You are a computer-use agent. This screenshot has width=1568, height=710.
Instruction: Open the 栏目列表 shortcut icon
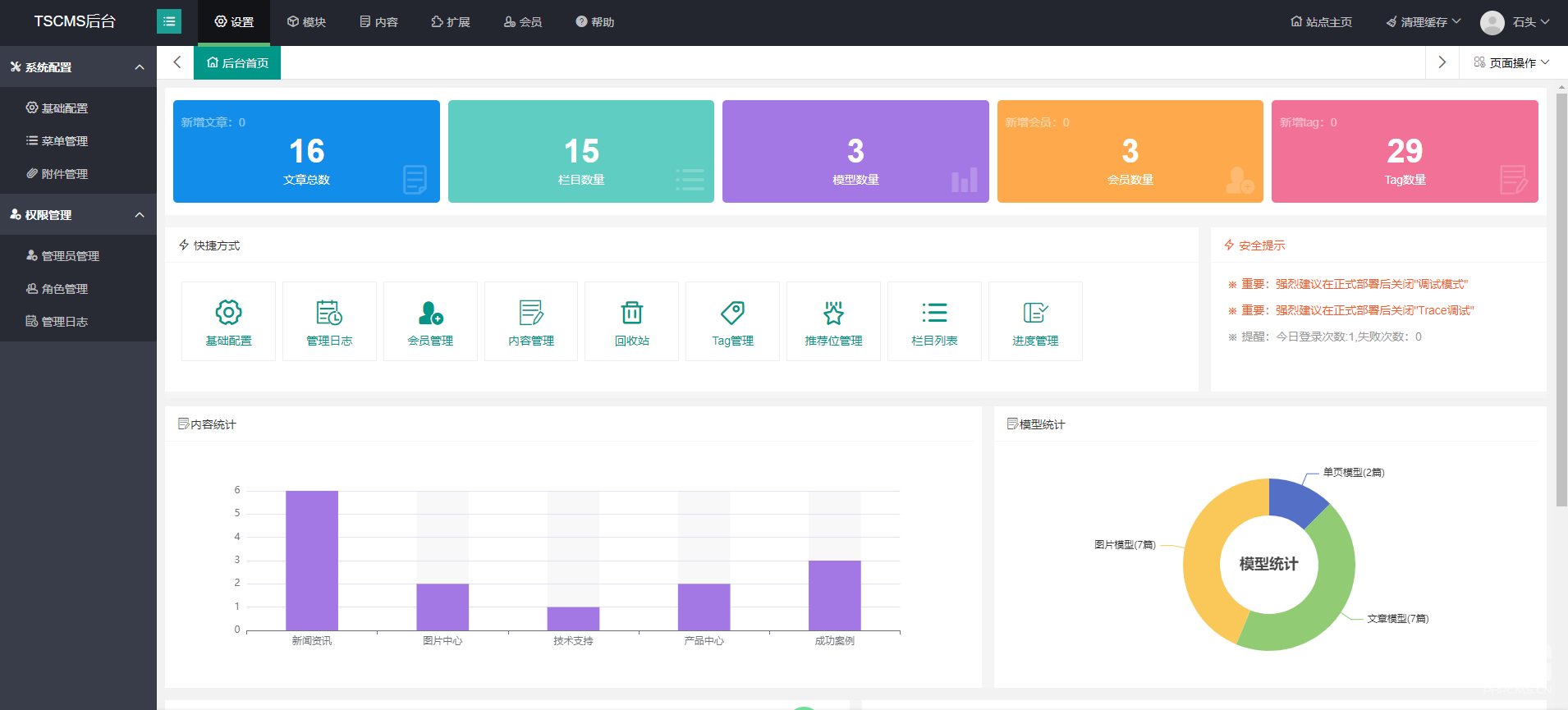(x=934, y=313)
